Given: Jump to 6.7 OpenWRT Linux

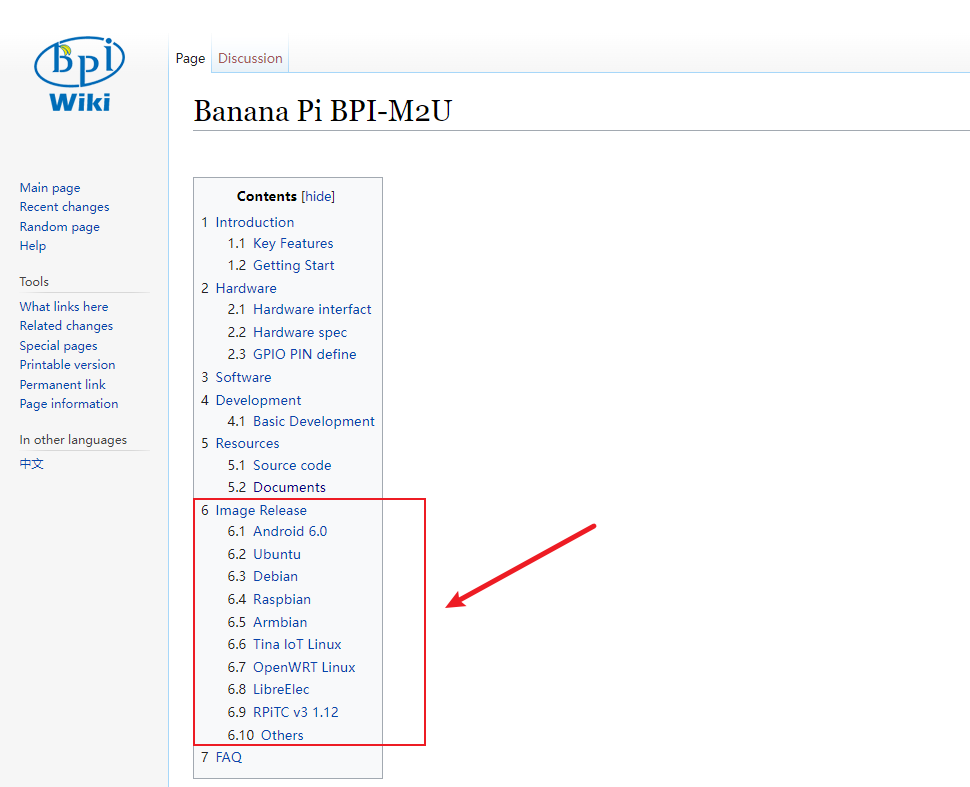Looking at the screenshot, I should pos(291,668).
